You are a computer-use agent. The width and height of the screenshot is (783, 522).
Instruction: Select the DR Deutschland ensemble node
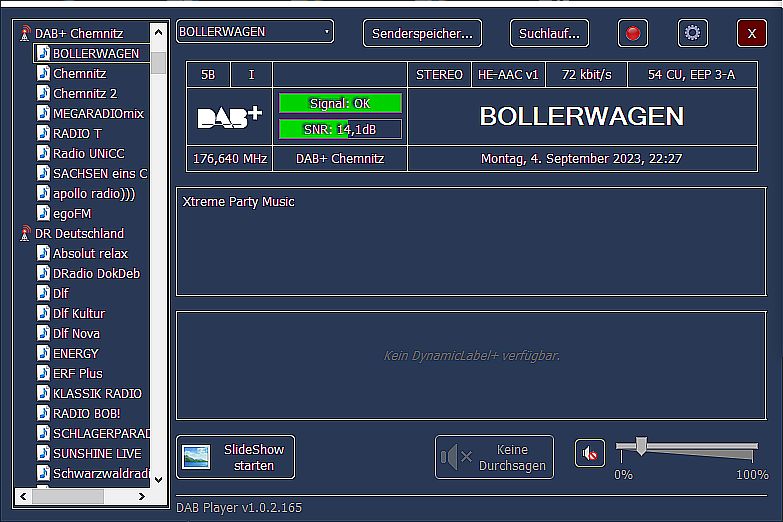click(79, 233)
